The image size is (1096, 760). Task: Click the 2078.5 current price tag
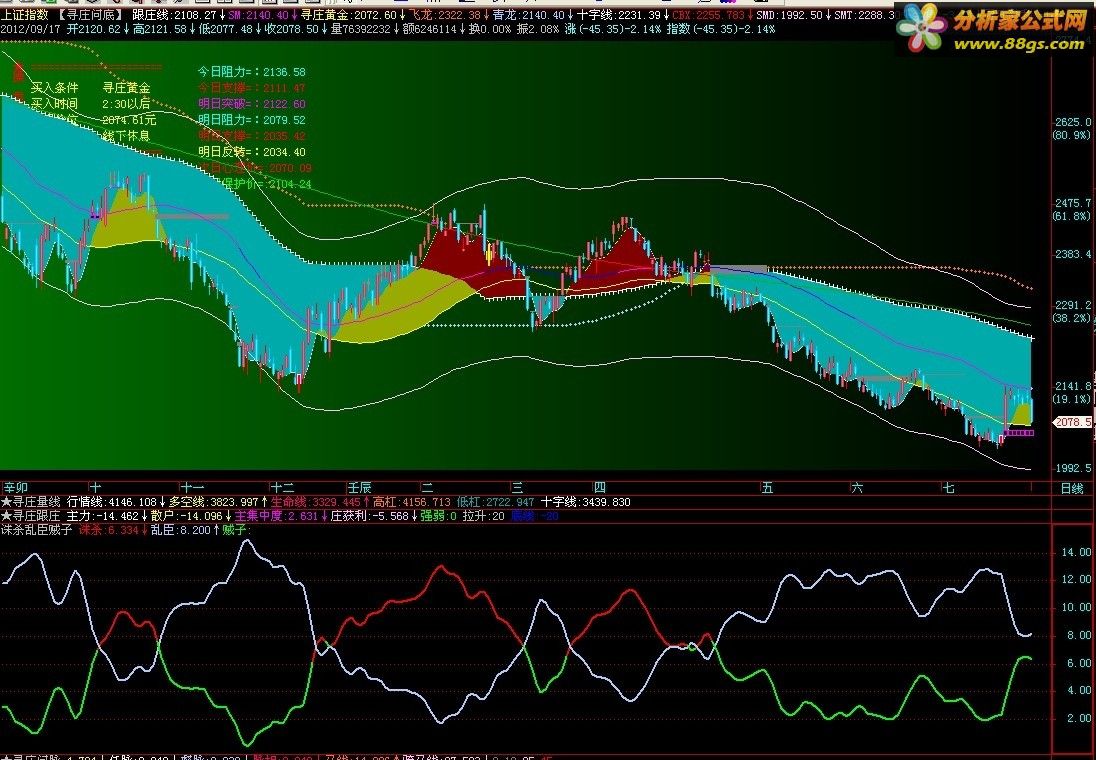click(1073, 422)
